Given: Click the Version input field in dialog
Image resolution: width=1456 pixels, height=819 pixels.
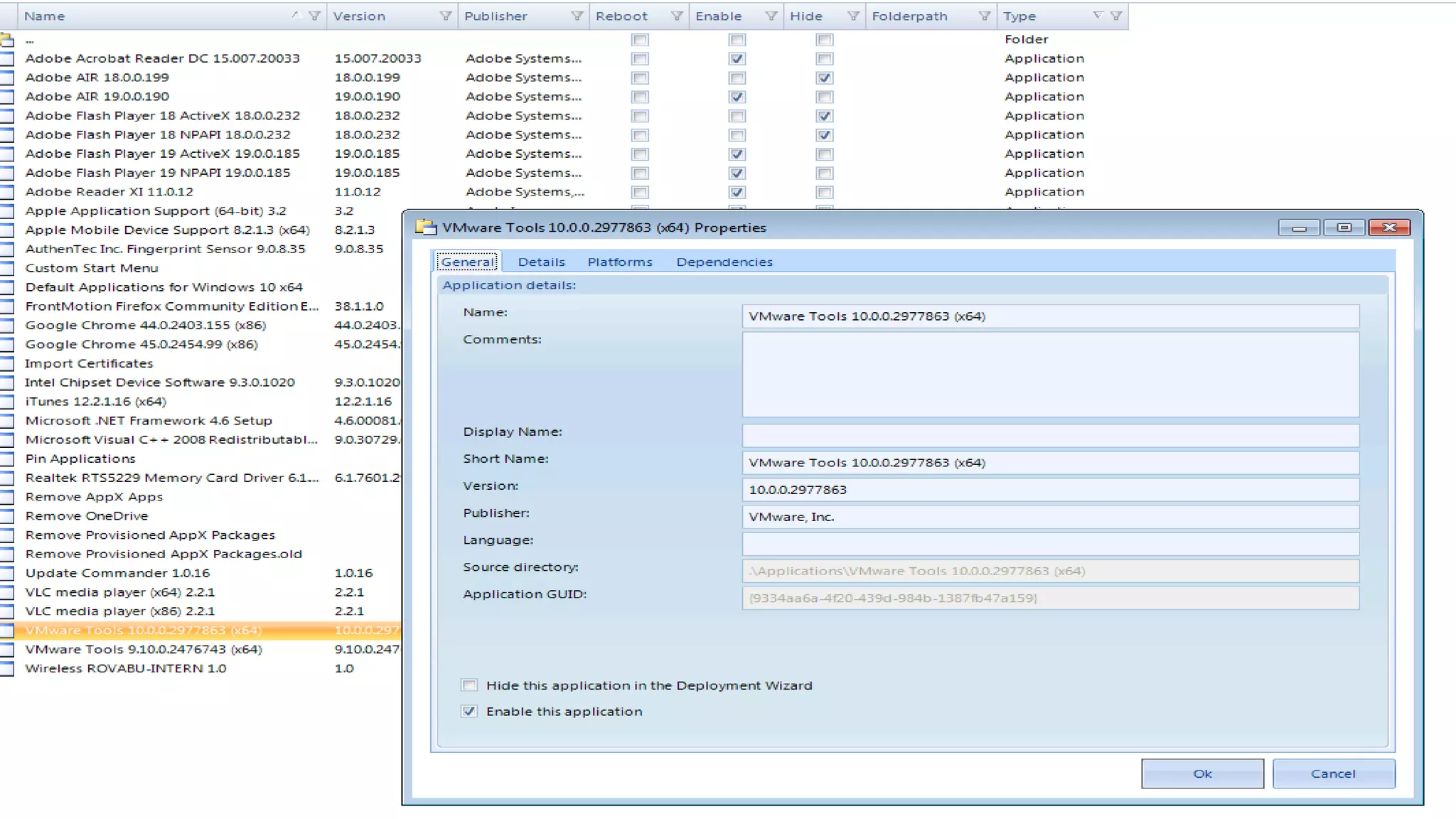Looking at the screenshot, I should pos(1051,490).
